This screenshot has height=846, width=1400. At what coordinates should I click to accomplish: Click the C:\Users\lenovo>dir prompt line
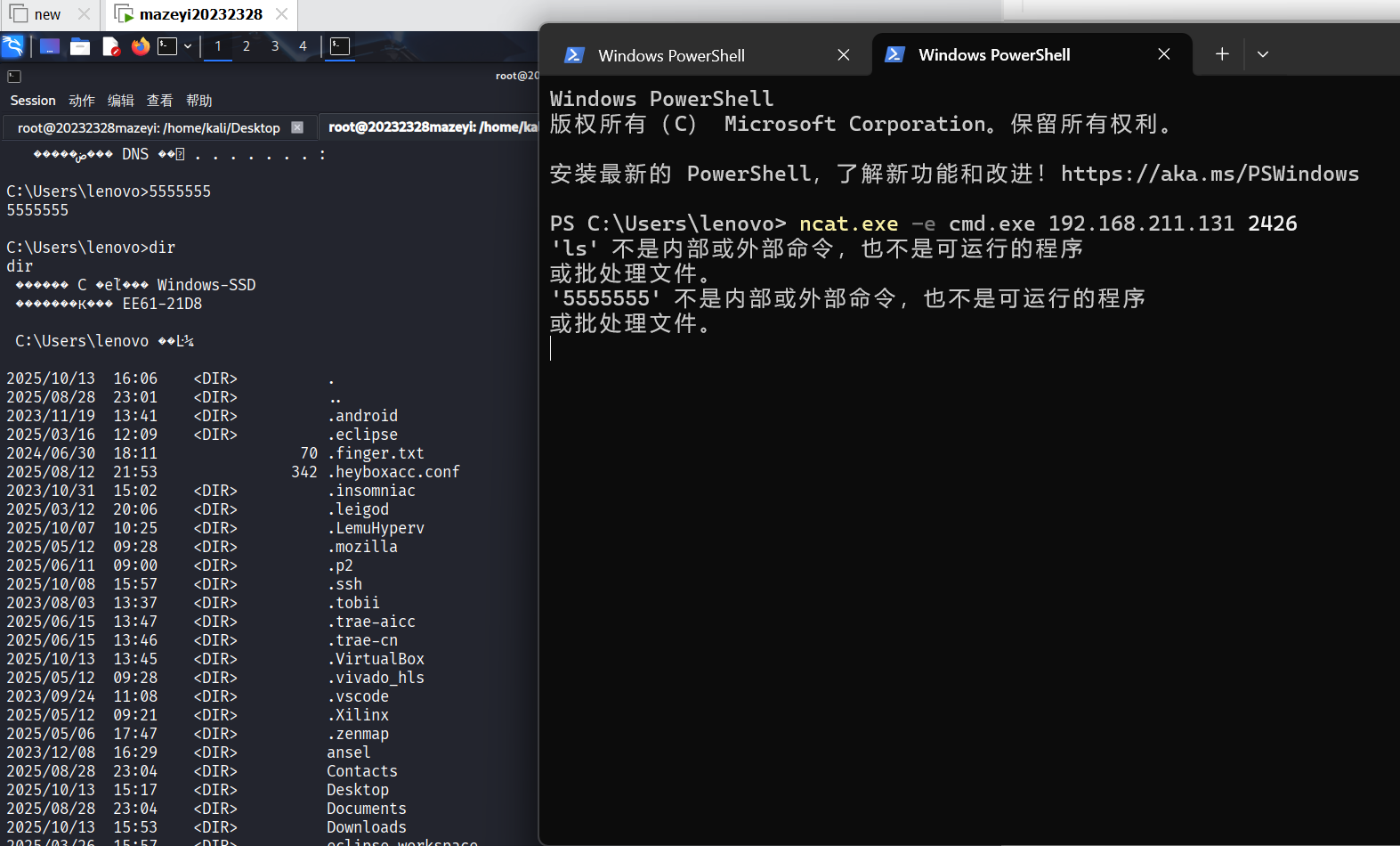tap(91, 248)
